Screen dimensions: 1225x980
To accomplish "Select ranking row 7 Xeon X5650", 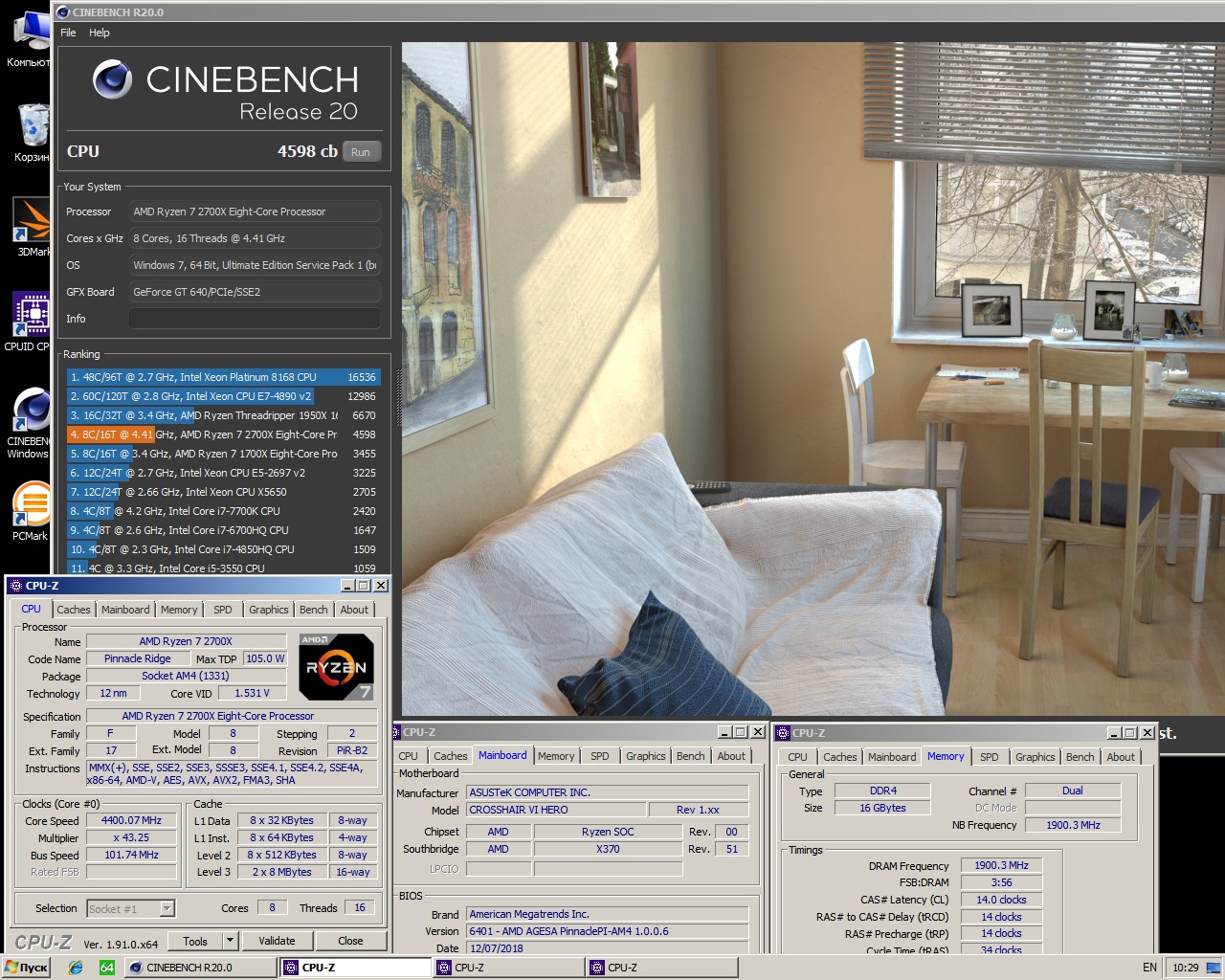I will [x=223, y=492].
